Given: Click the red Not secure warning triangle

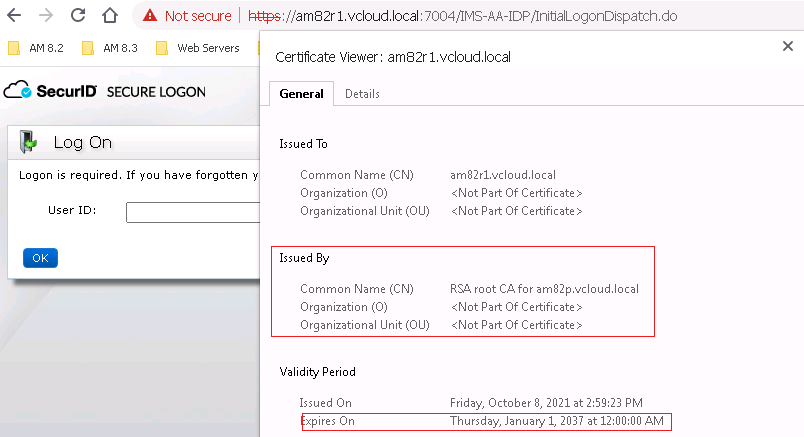Looking at the screenshot, I should pyautogui.click(x=150, y=16).
